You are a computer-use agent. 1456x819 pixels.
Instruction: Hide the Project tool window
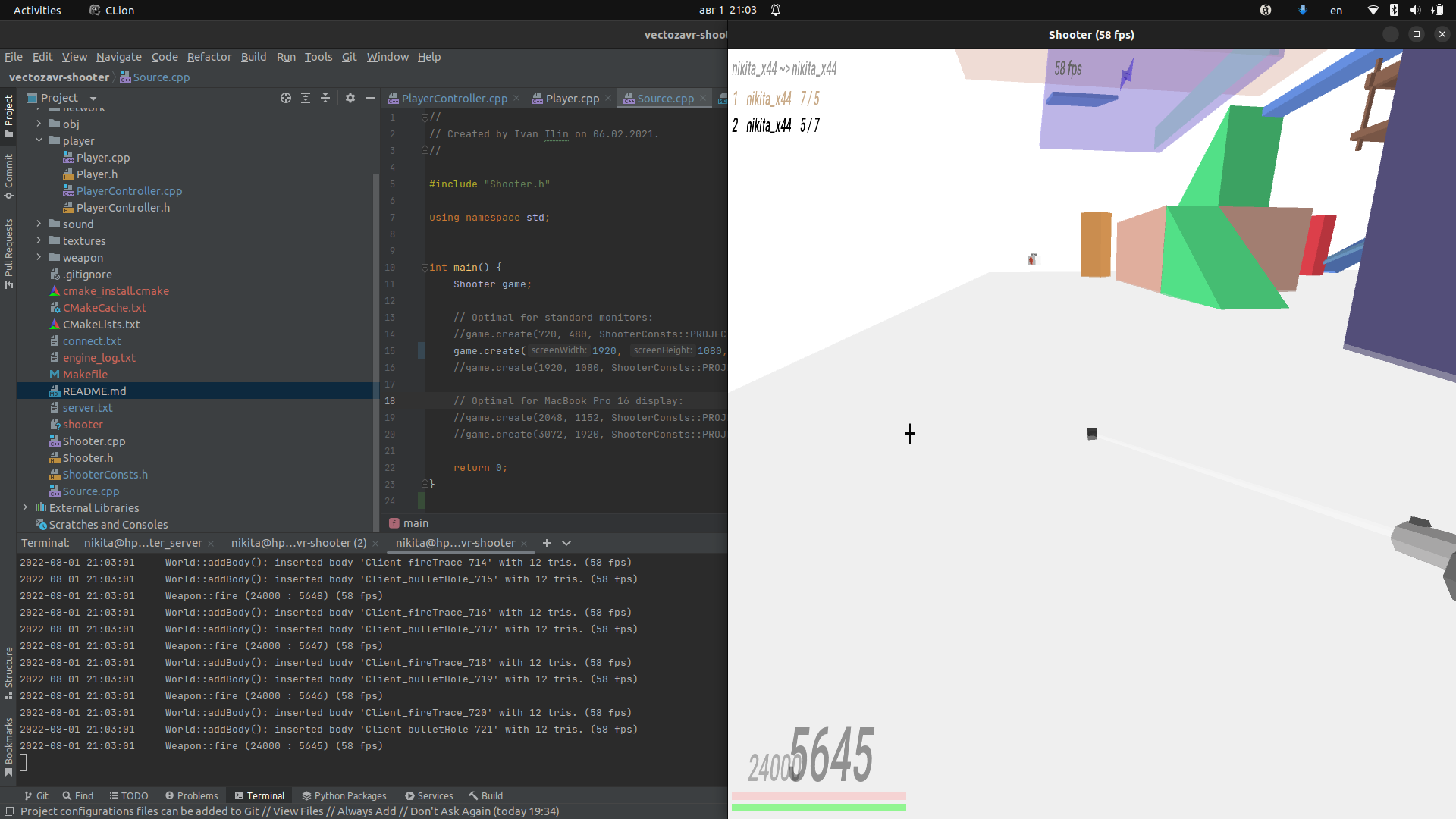(370, 98)
